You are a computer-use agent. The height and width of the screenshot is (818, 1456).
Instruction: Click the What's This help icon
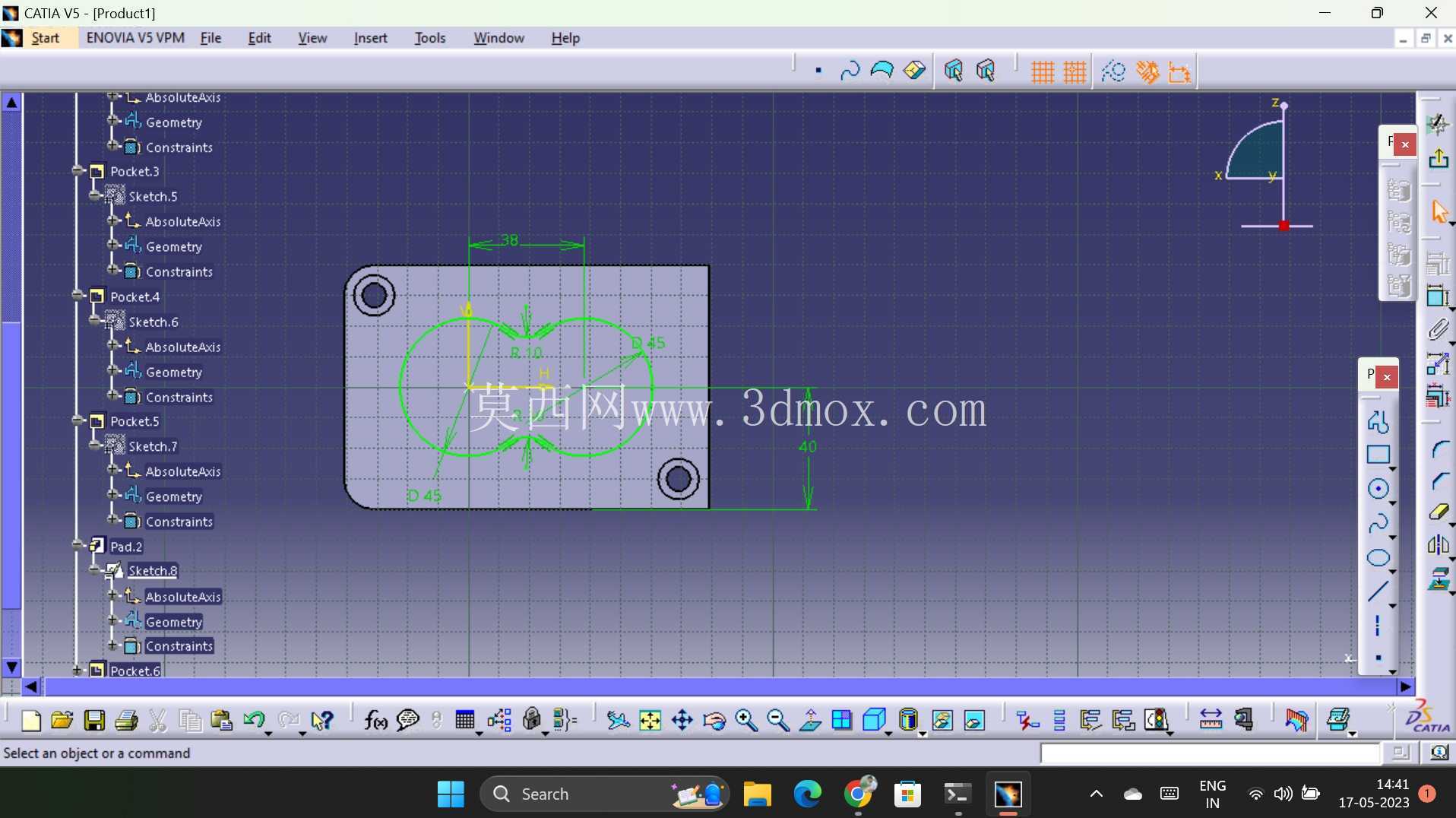[x=322, y=720]
